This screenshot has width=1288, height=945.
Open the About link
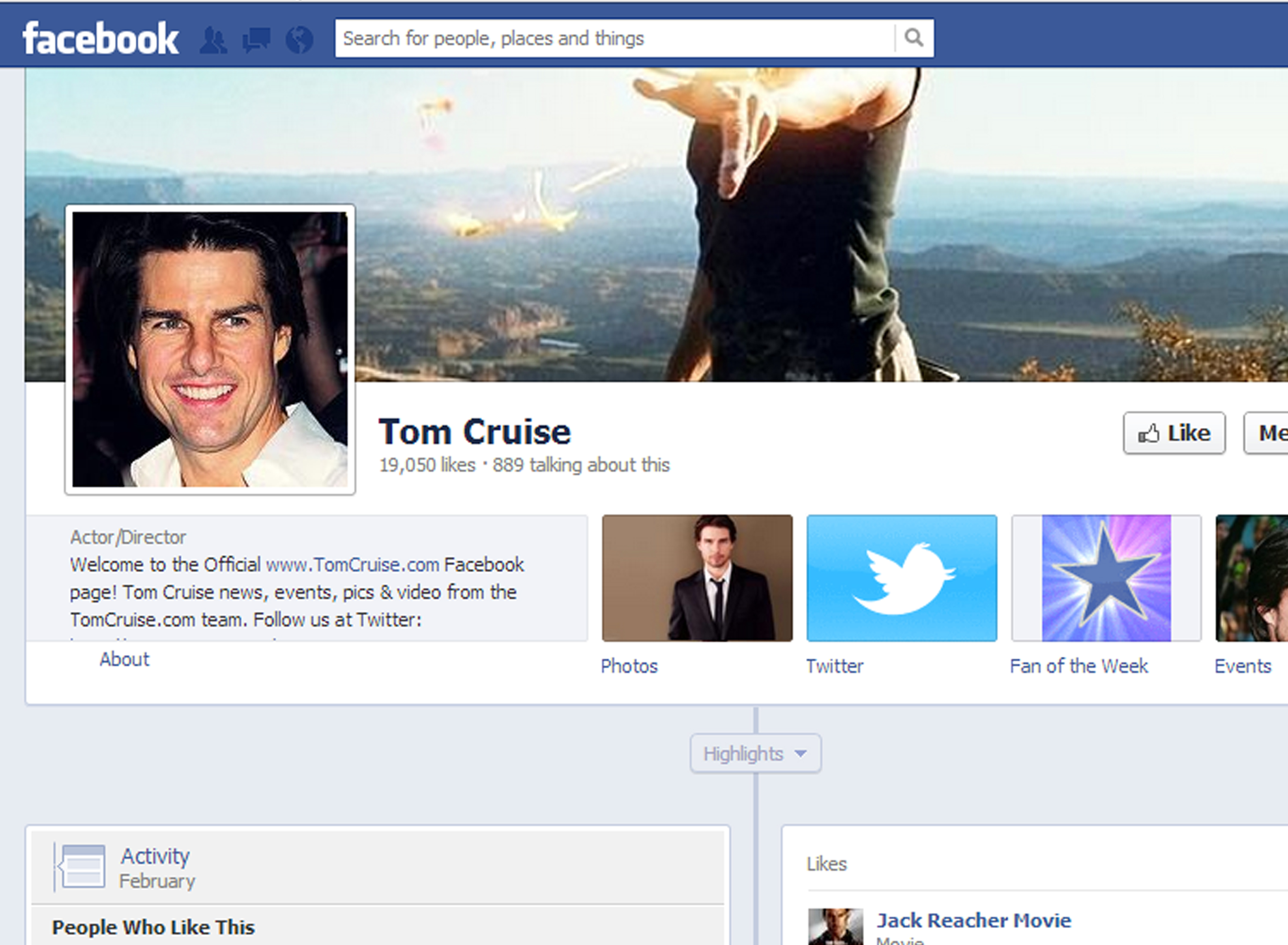point(124,659)
